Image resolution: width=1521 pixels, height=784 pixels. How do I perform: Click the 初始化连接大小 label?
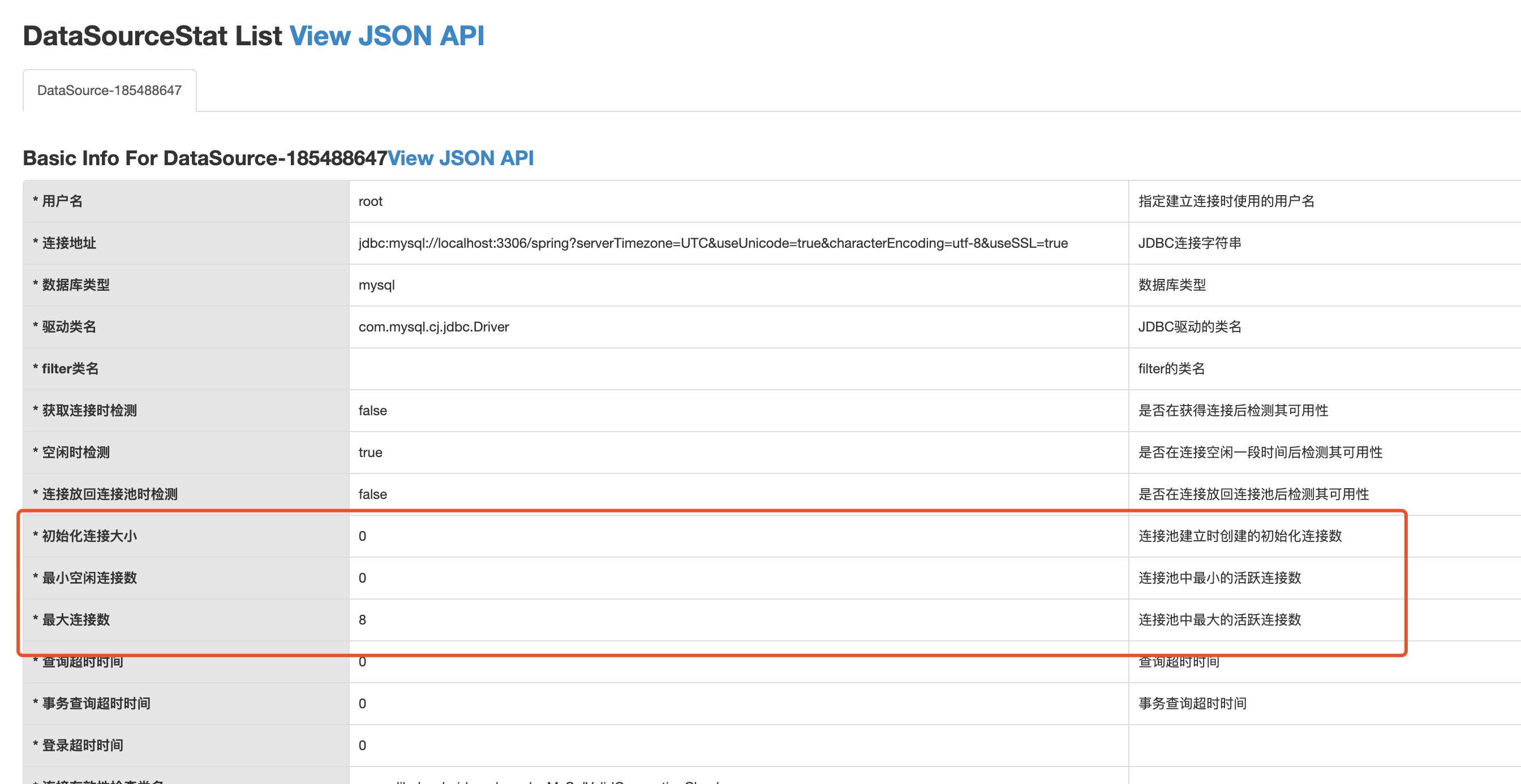pyautogui.click(x=85, y=537)
